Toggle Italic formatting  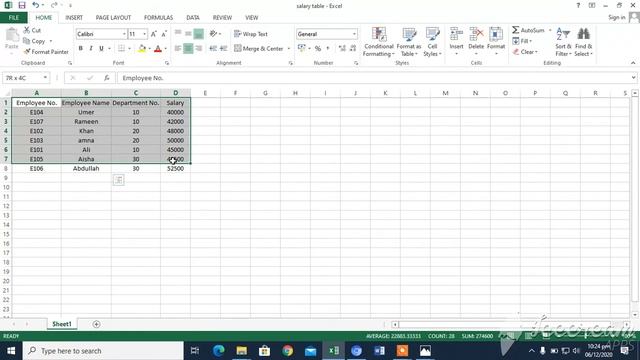point(91,49)
